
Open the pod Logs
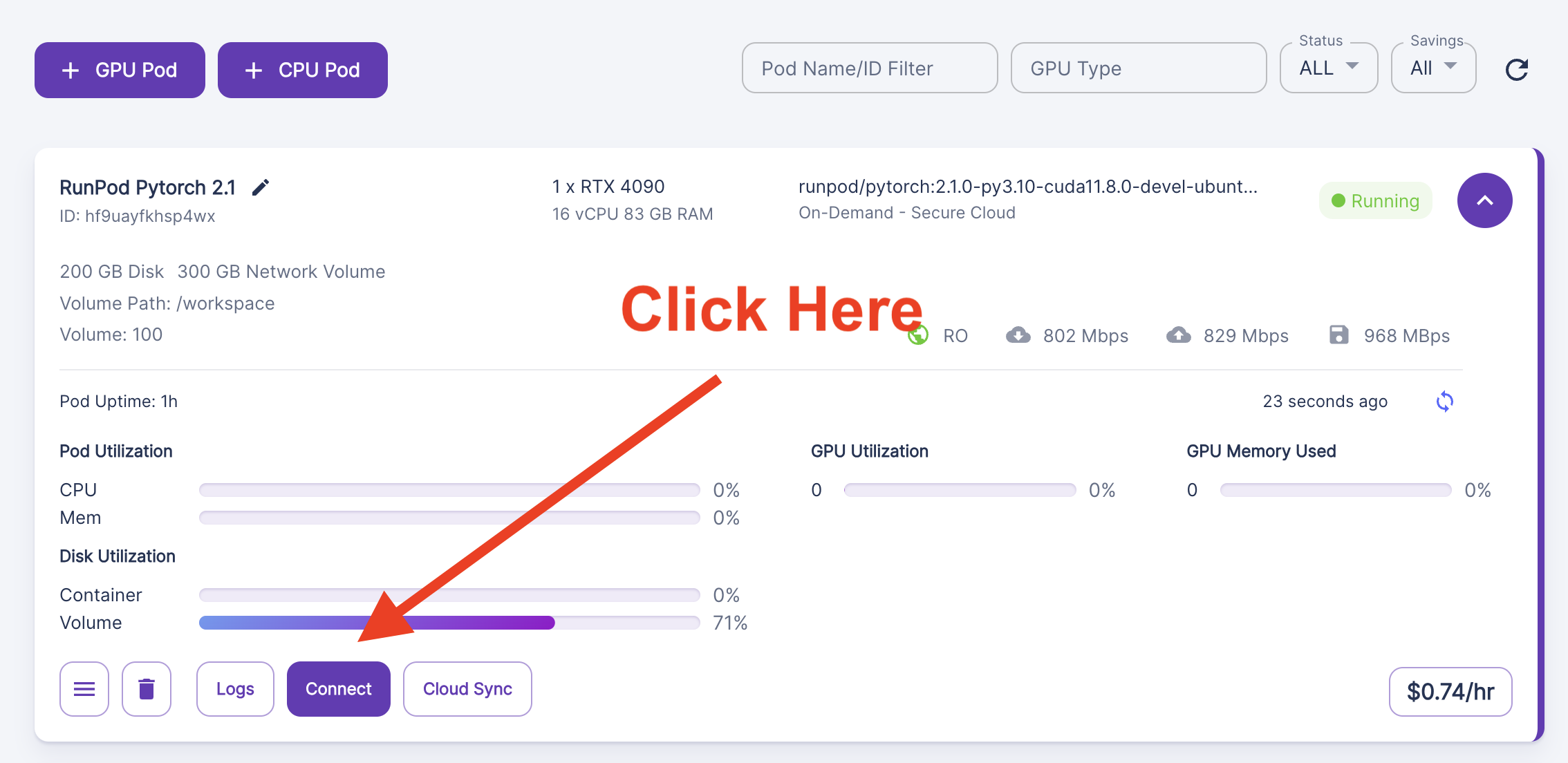tap(235, 689)
